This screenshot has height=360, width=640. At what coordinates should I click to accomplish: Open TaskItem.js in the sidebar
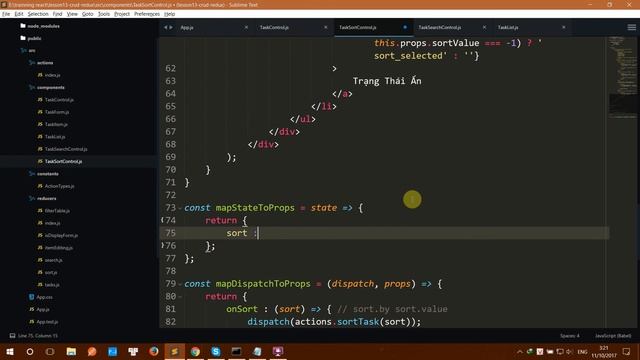click(56, 124)
